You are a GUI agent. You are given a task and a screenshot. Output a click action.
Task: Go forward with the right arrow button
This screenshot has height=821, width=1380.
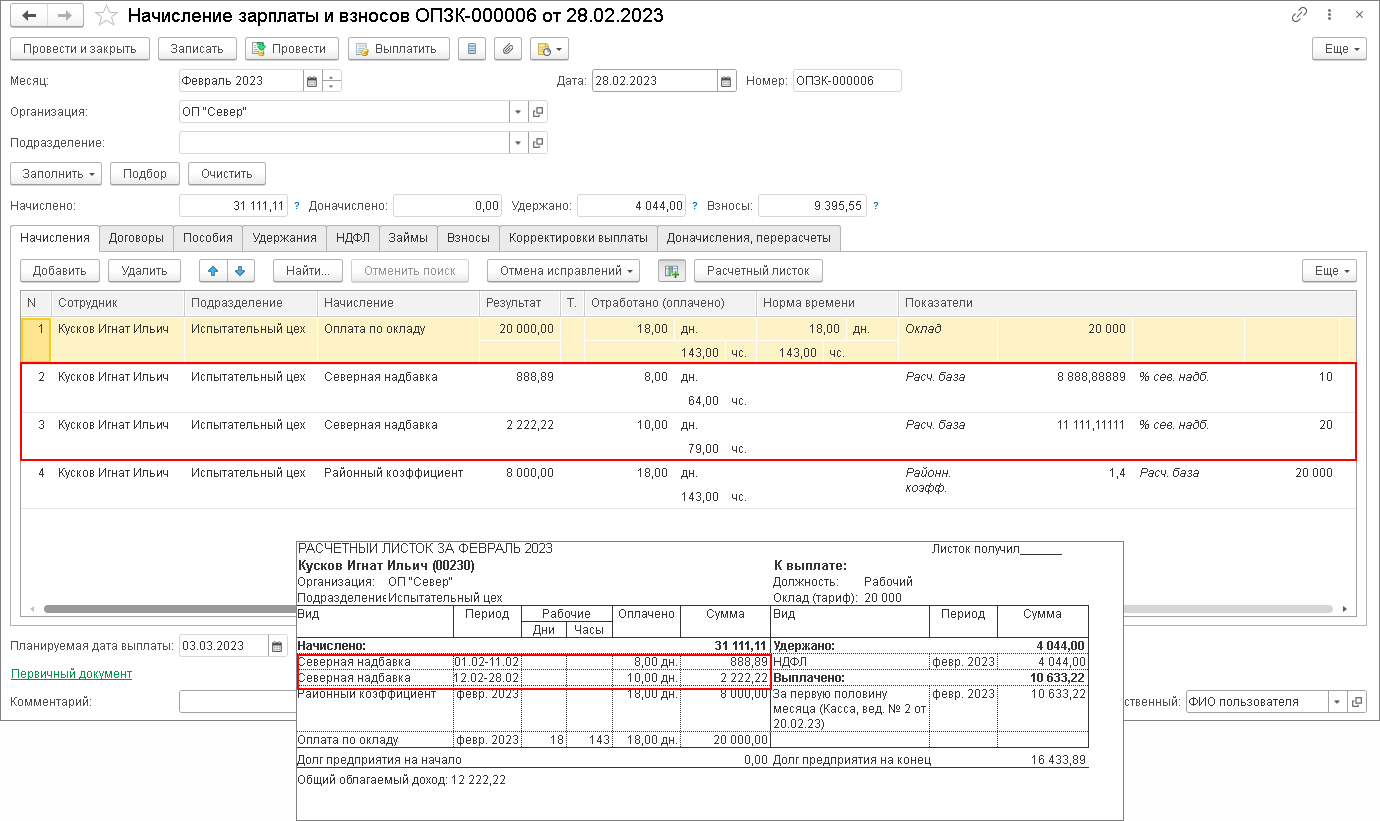coord(65,16)
